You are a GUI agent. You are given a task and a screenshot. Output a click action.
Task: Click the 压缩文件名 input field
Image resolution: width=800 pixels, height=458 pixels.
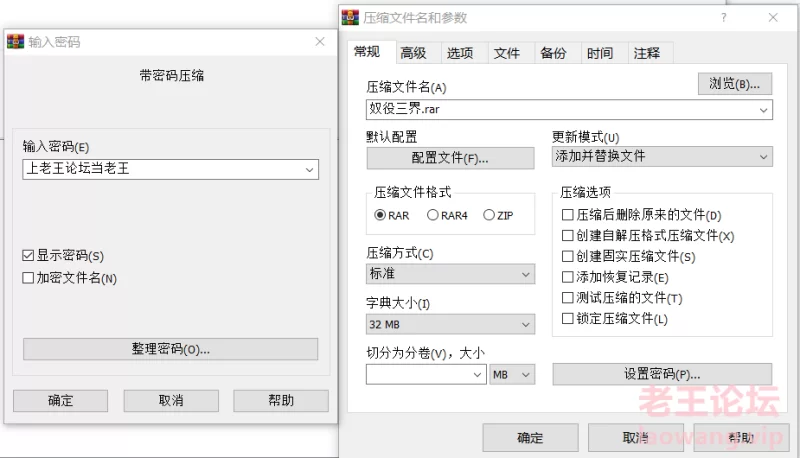pos(569,109)
